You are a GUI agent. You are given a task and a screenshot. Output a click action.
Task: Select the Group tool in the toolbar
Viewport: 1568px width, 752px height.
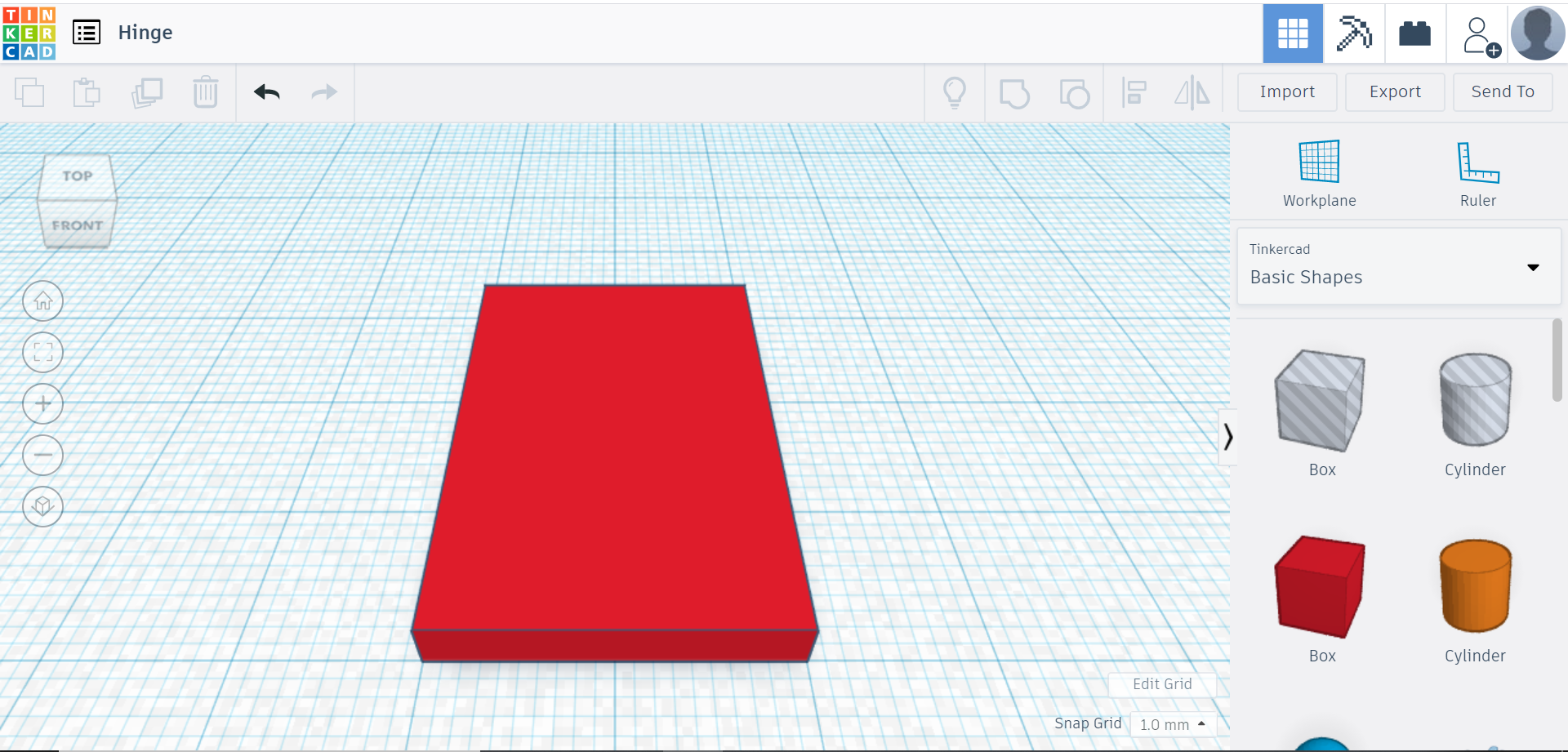[x=1015, y=92]
